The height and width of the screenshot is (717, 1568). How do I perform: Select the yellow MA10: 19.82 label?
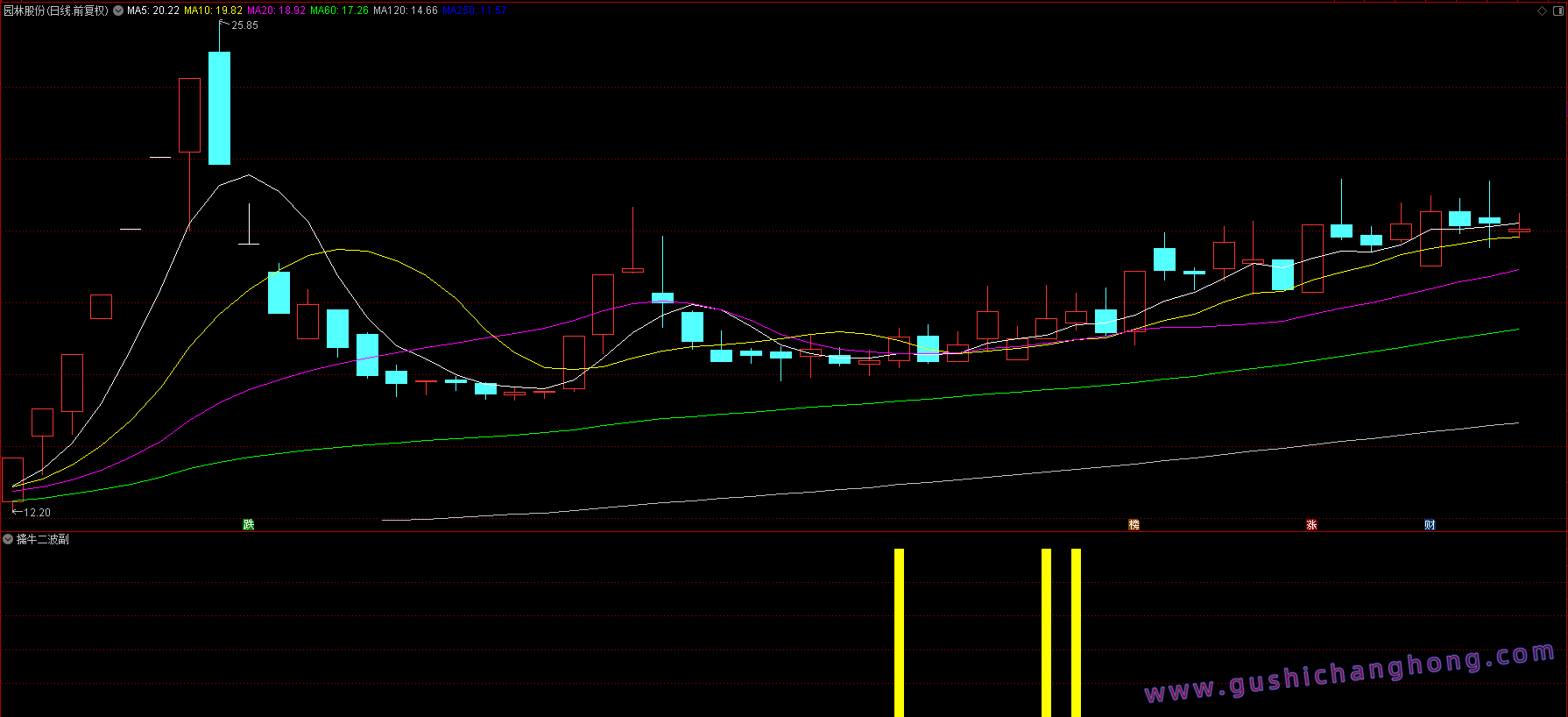point(213,11)
